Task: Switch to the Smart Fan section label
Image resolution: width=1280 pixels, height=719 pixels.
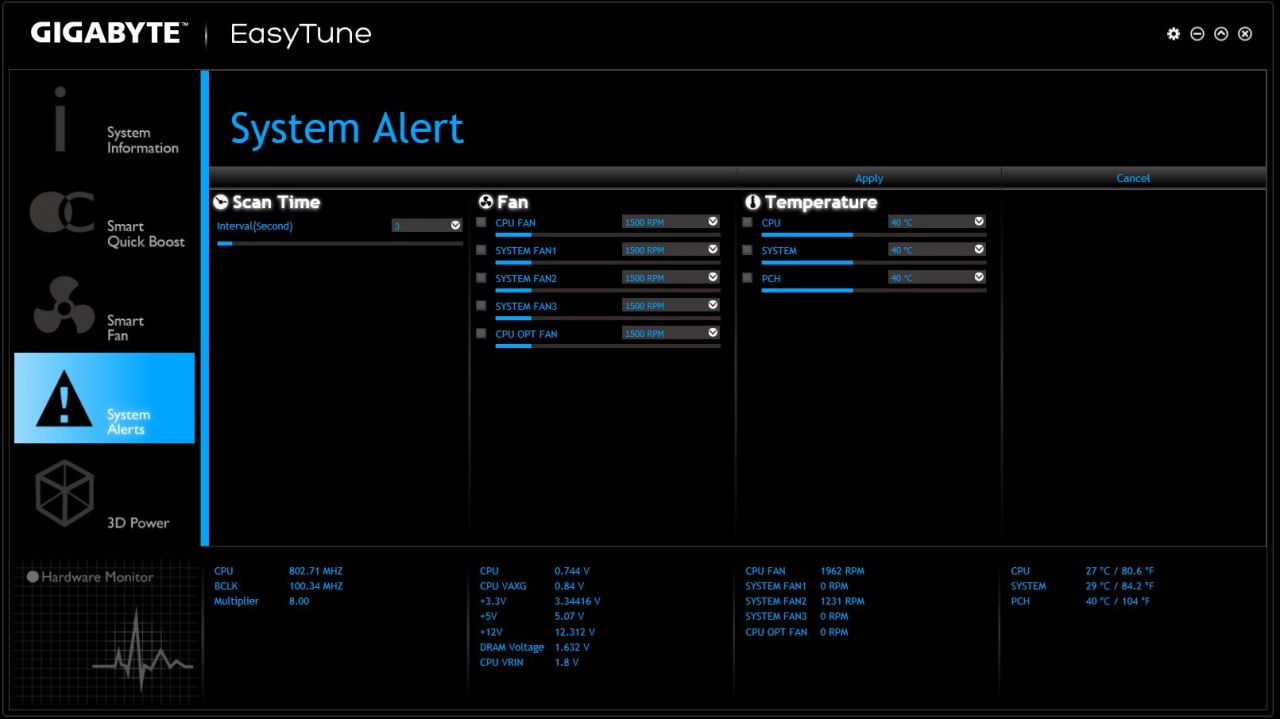Action: [125, 328]
